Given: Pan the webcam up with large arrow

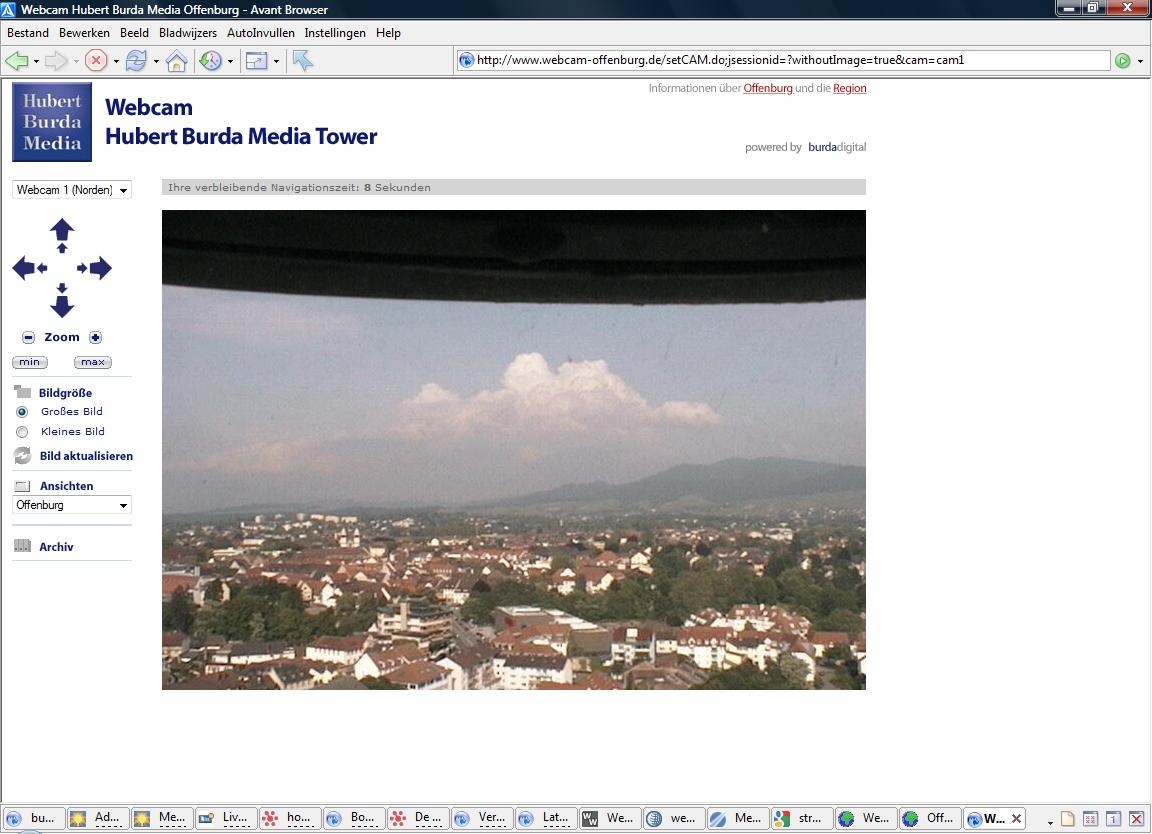Looking at the screenshot, I should tap(62, 229).
